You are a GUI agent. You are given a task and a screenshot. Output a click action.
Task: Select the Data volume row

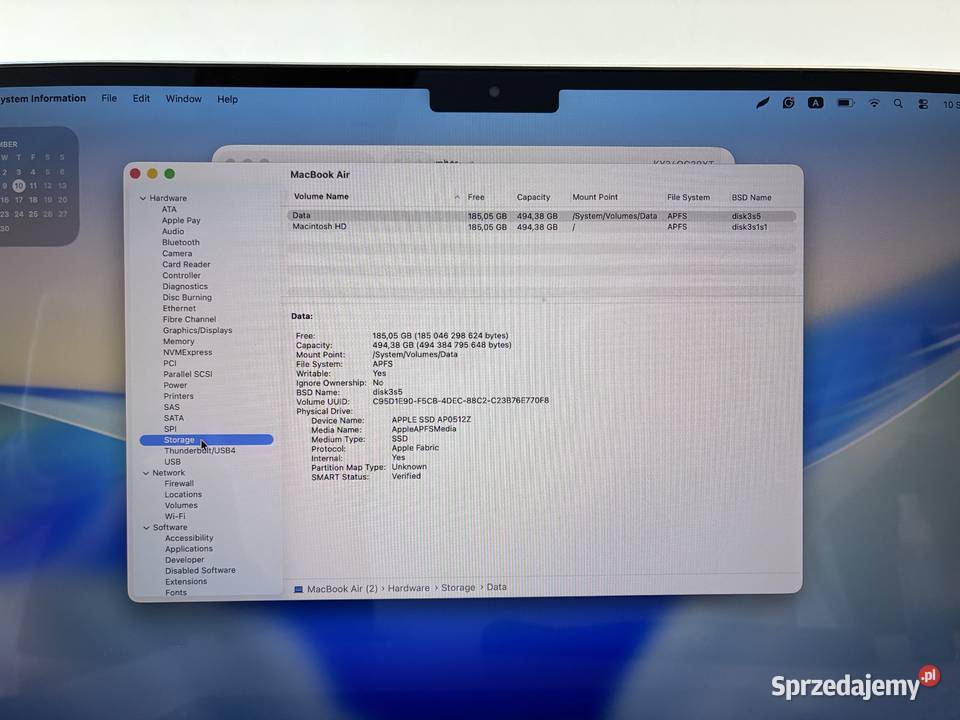(x=541, y=216)
